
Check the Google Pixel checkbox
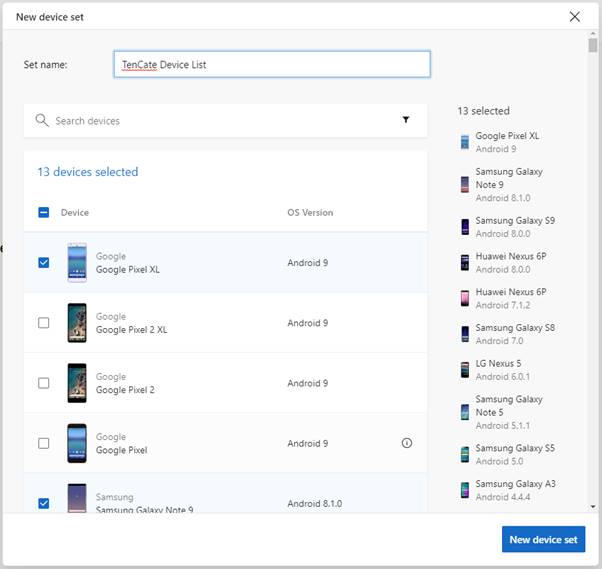44,443
